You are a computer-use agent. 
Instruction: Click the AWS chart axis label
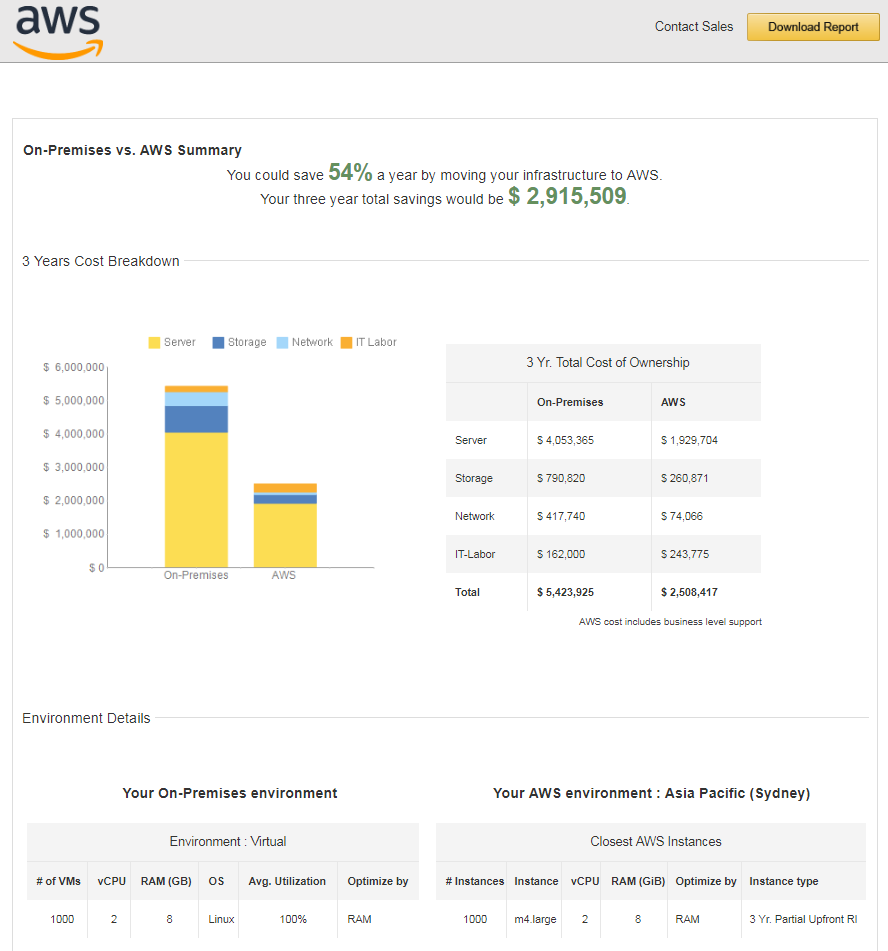pyautogui.click(x=284, y=575)
